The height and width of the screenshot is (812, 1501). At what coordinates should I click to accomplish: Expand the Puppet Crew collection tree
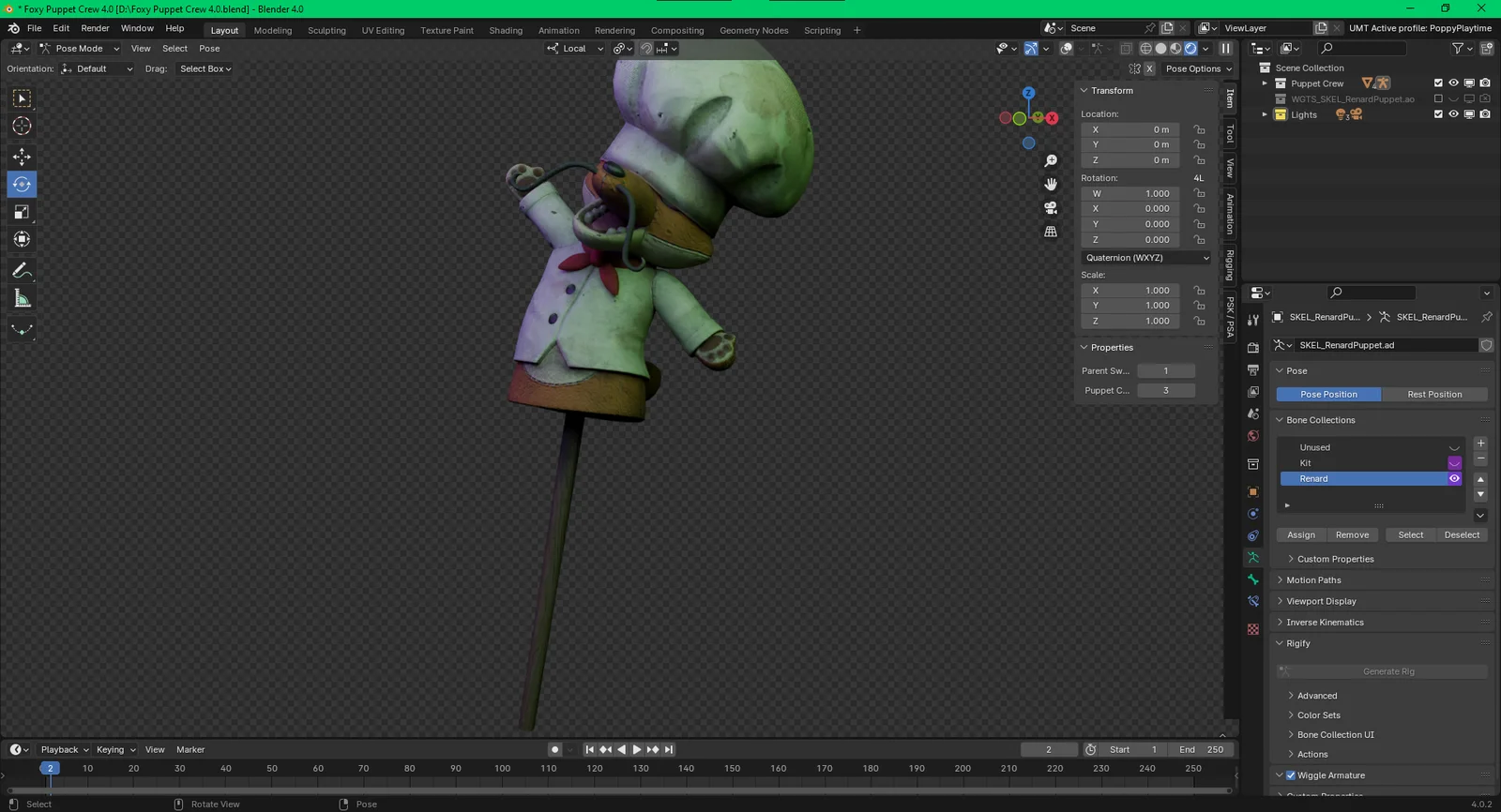pos(1265,83)
